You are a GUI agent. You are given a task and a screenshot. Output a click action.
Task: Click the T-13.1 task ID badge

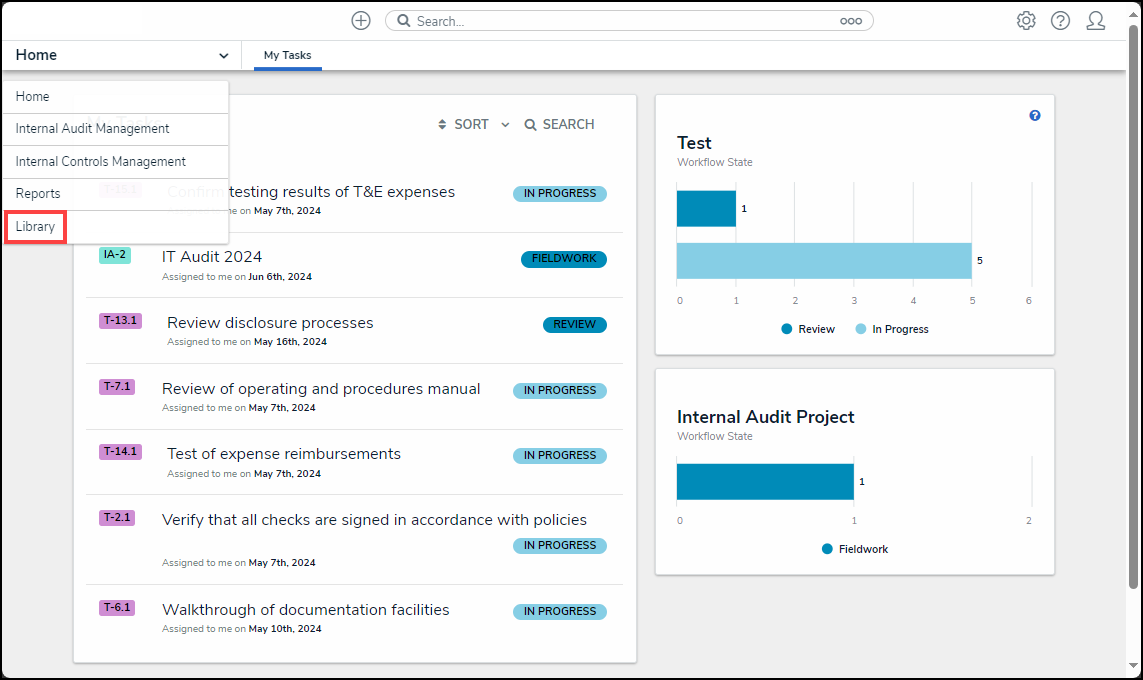[120, 321]
